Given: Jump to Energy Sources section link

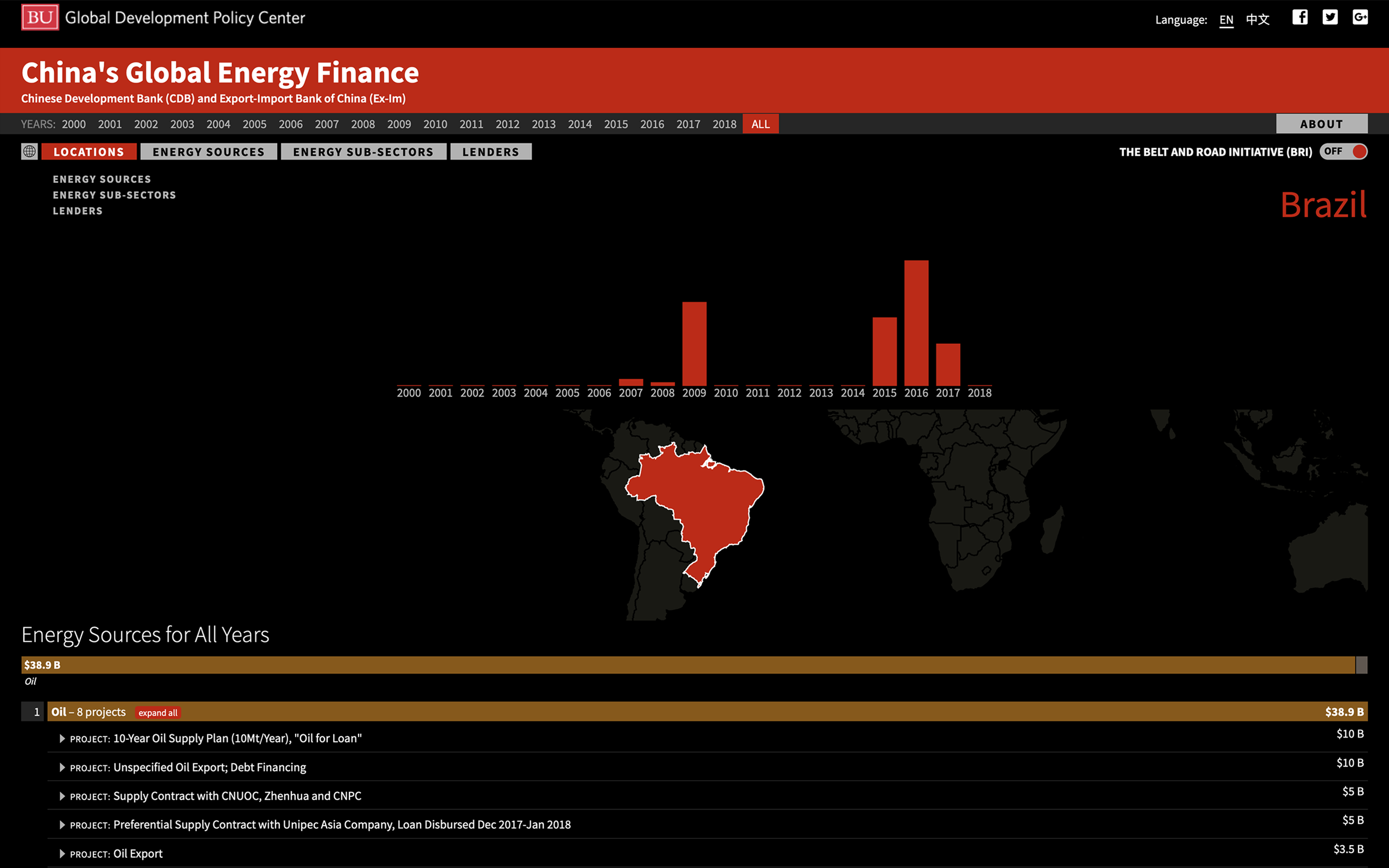Looking at the screenshot, I should pyautogui.click(x=101, y=179).
